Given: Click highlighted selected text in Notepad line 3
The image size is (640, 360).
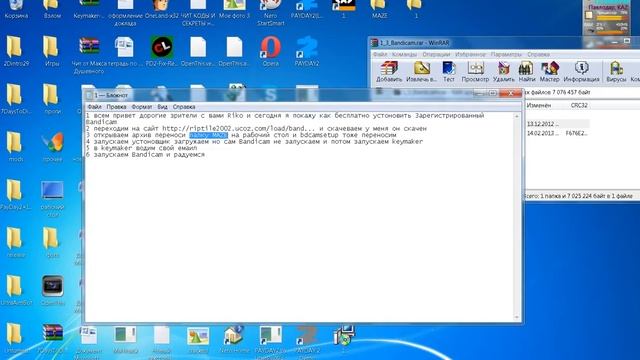Looking at the screenshot, I should [208, 135].
